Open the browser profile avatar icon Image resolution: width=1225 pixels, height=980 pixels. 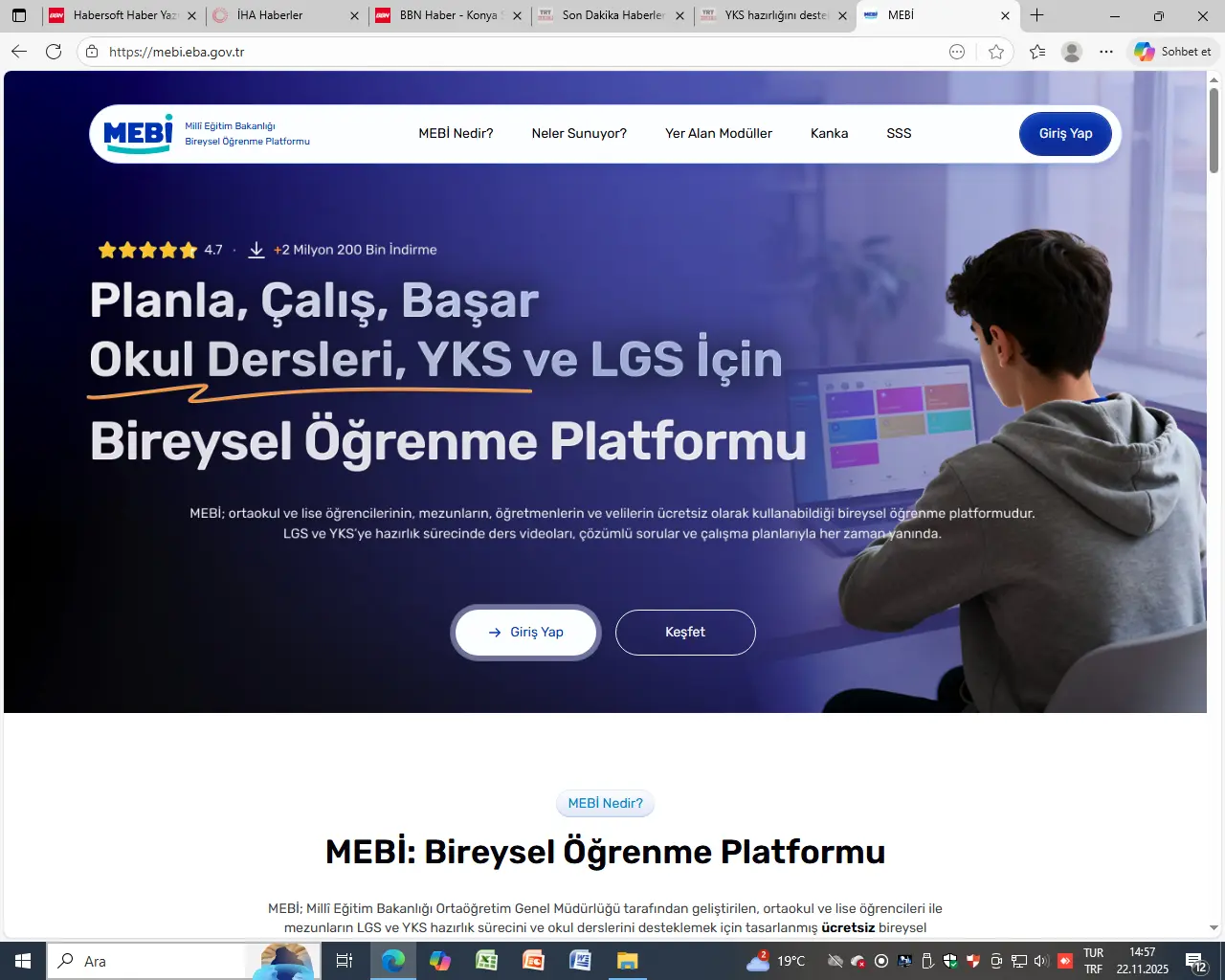[1072, 52]
